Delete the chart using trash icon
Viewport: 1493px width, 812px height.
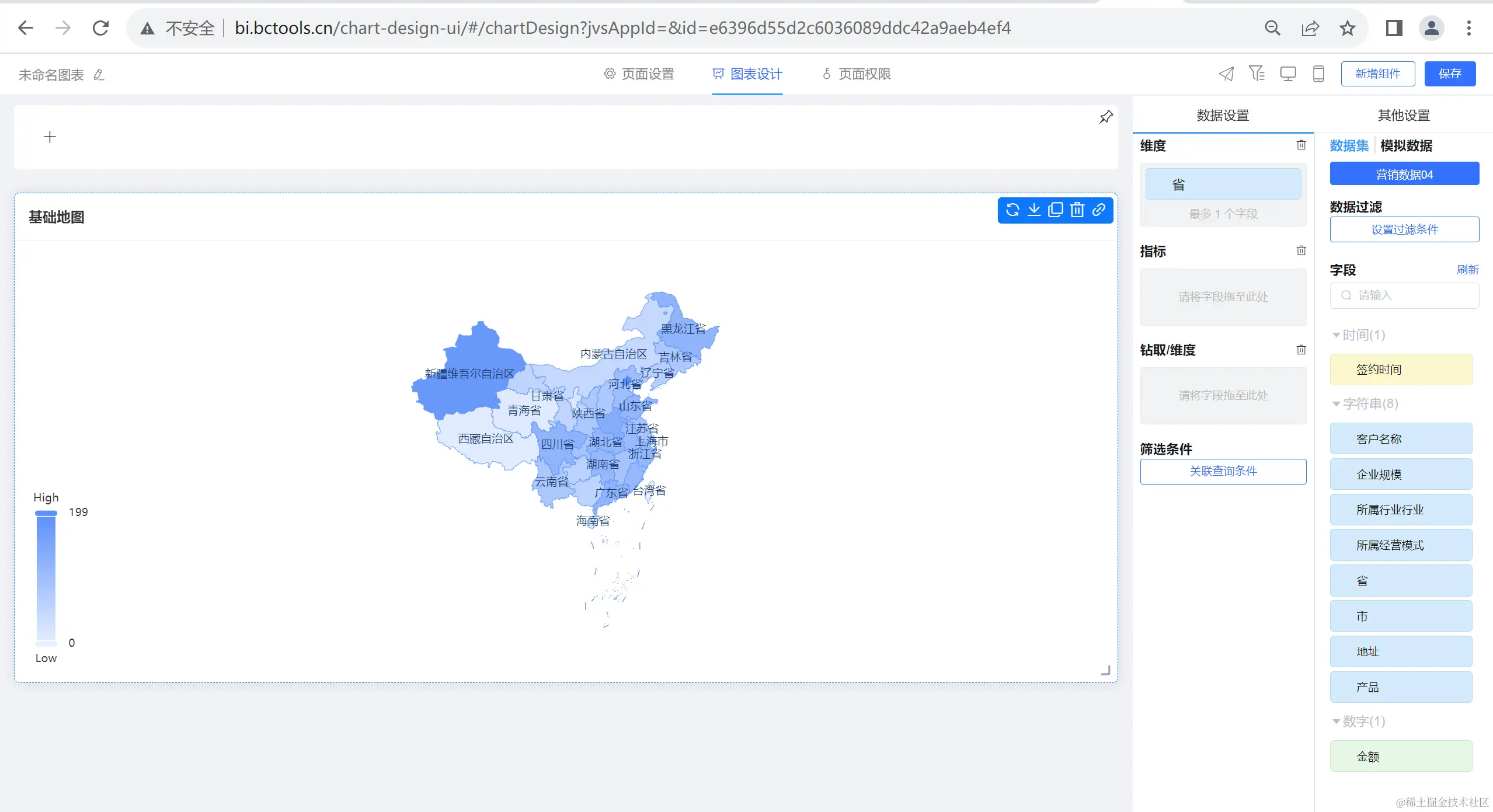coord(1077,210)
